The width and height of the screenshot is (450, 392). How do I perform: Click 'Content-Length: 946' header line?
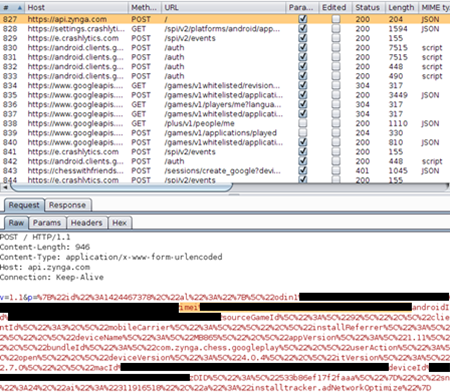coord(45,247)
